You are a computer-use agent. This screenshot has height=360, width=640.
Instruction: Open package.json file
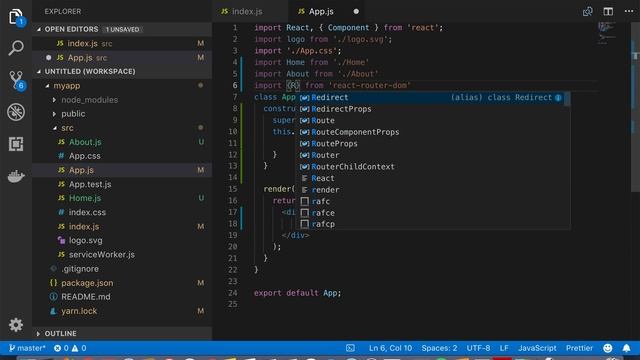122,283
